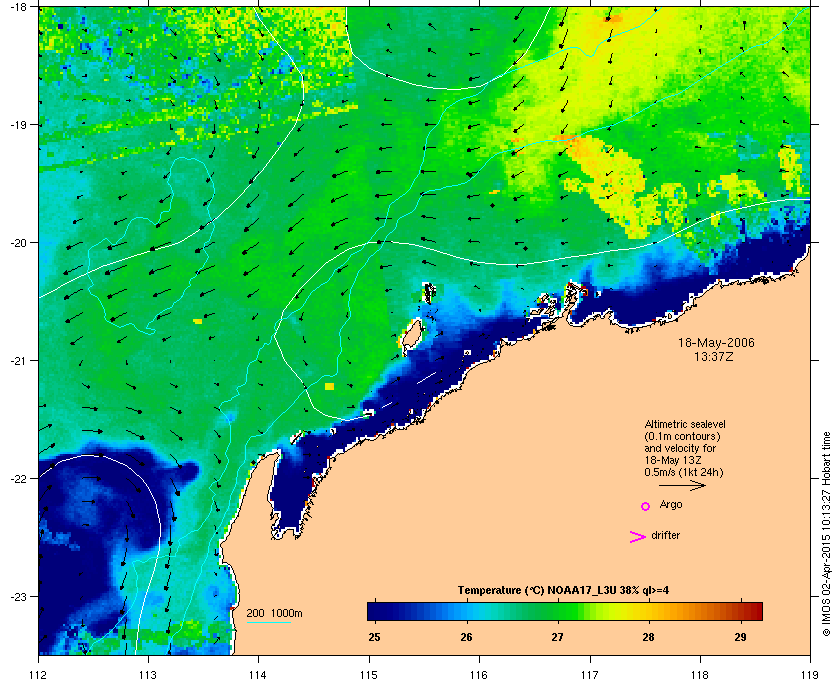Click the 'and velocity for' legend line
The image size is (840, 680).
tap(680, 448)
